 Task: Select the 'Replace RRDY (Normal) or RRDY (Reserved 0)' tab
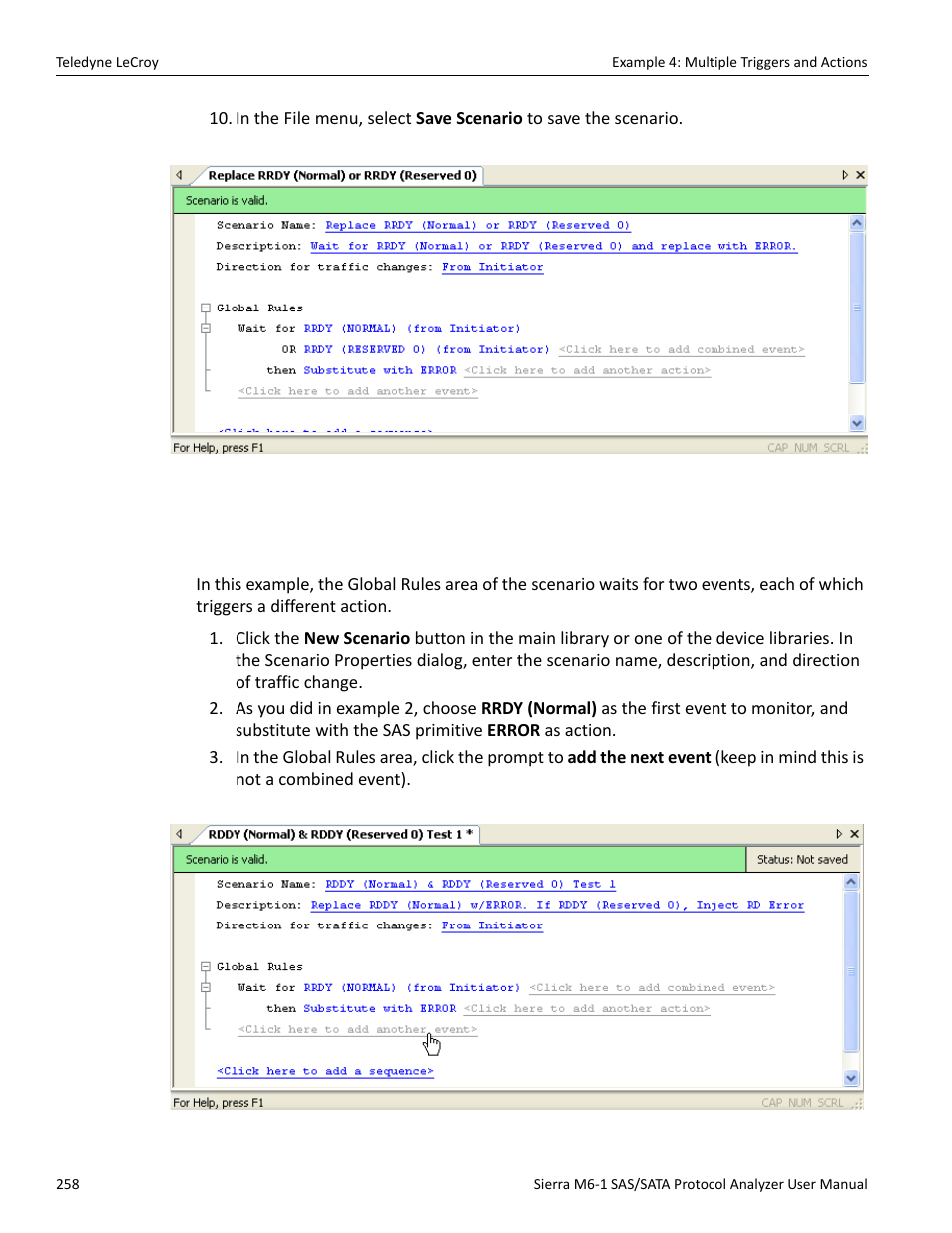point(342,176)
